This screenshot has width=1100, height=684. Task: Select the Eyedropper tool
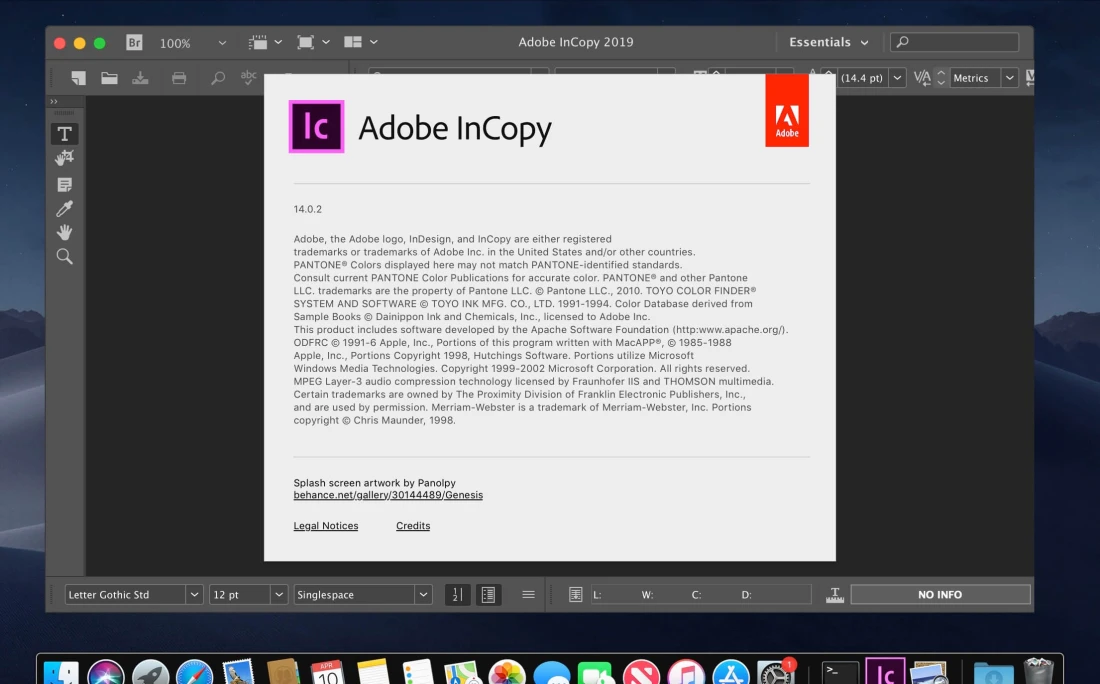click(64, 208)
